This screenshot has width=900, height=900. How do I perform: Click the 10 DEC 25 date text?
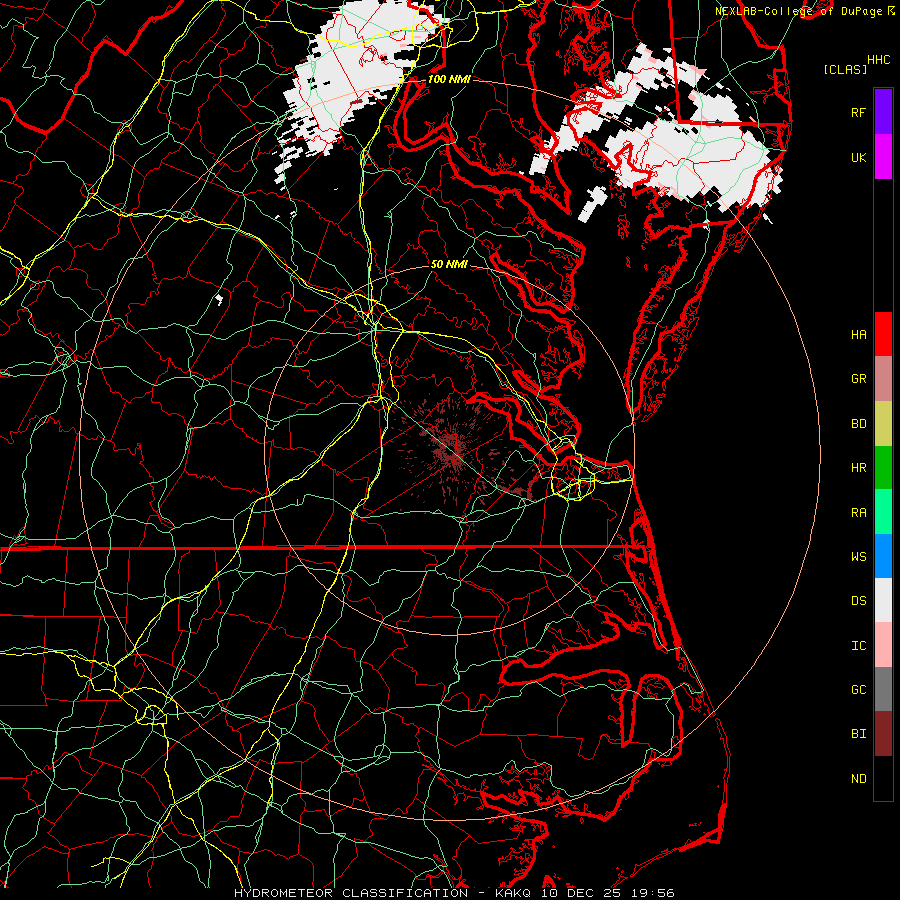581,893
